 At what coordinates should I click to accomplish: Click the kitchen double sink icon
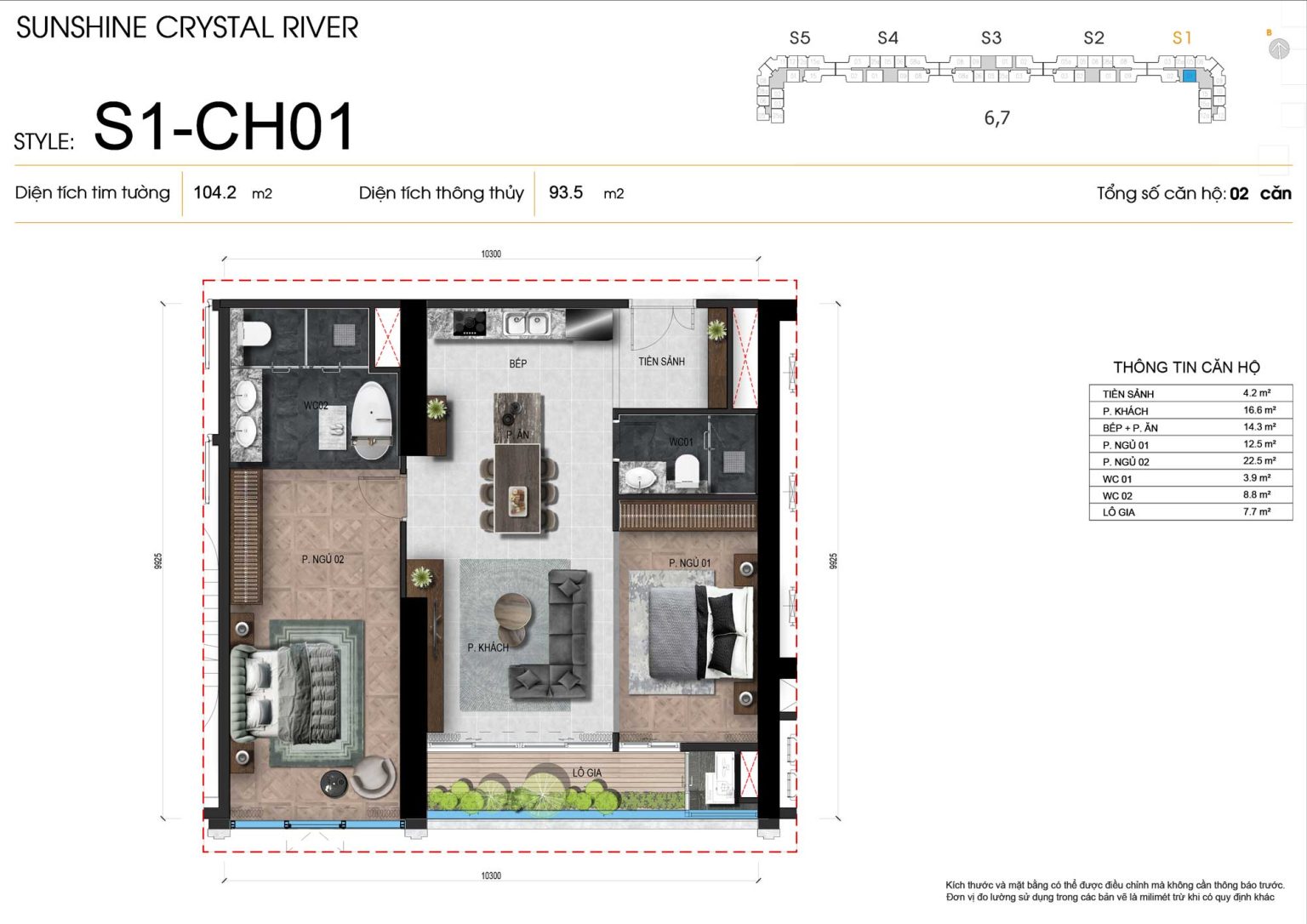[x=526, y=323]
